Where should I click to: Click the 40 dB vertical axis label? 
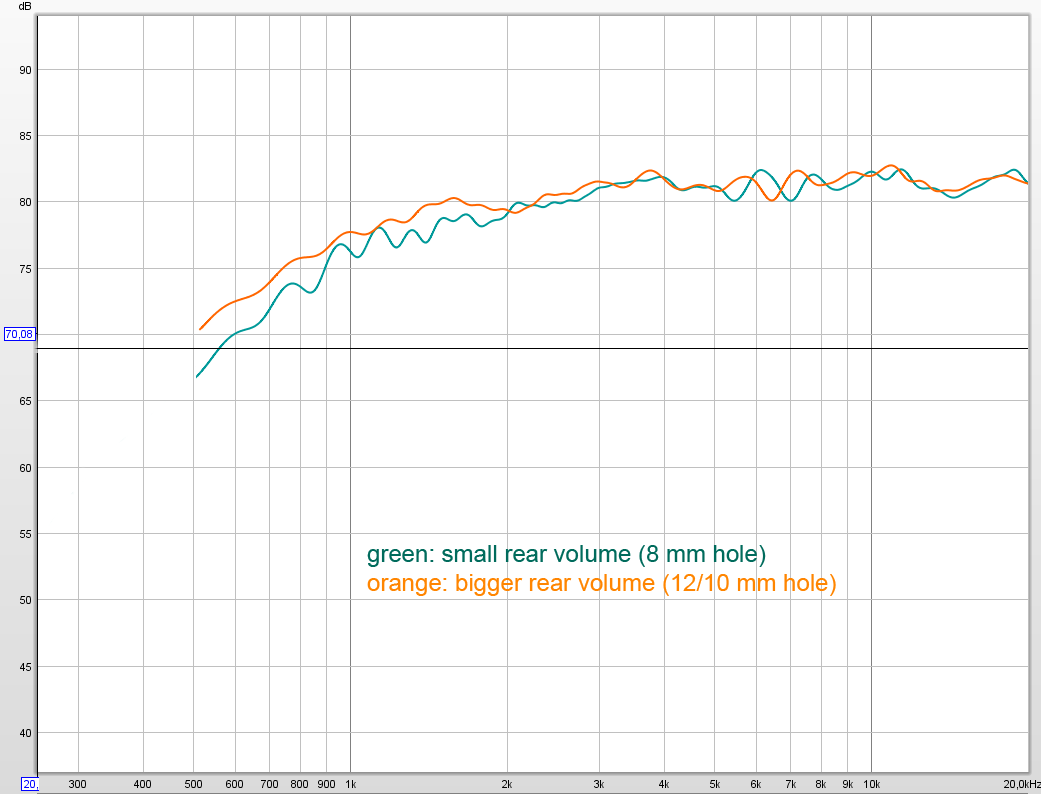[x=25, y=734]
